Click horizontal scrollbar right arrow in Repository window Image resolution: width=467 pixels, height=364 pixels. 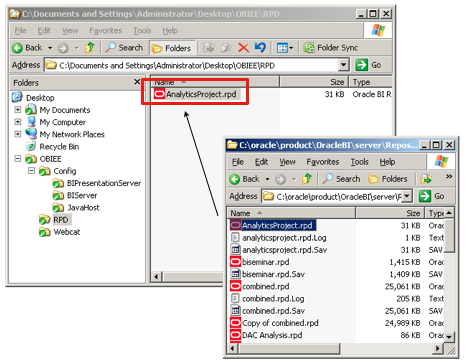click(438, 349)
